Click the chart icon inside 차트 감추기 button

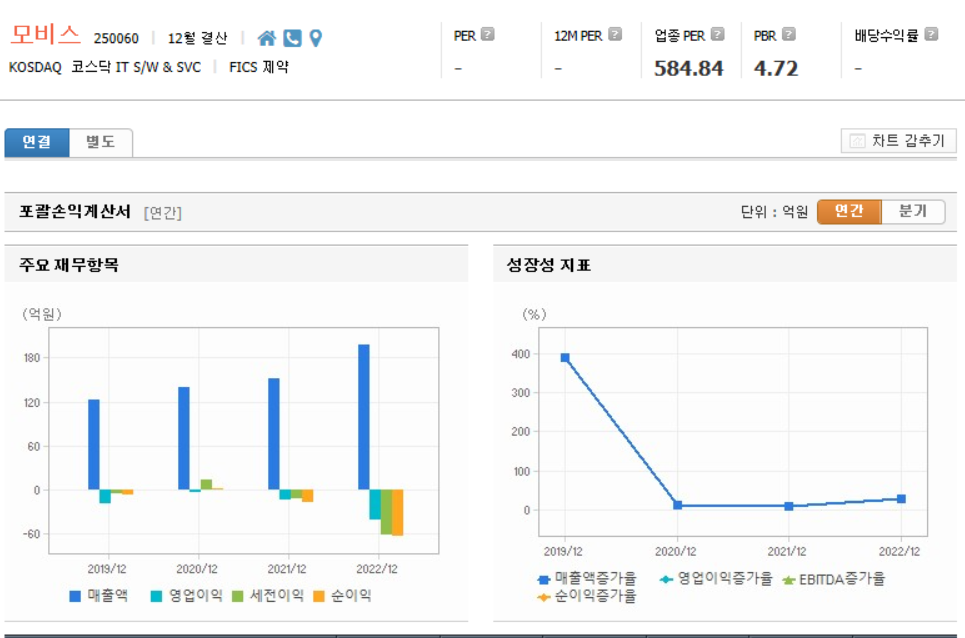(x=859, y=140)
